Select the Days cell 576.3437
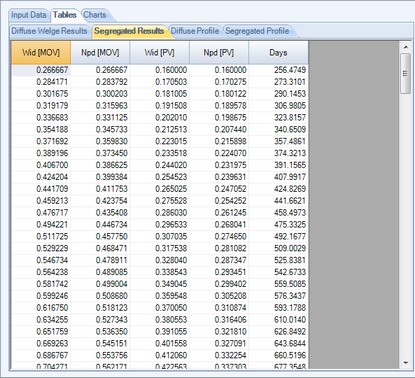This screenshot has height=378, width=415. click(x=278, y=296)
